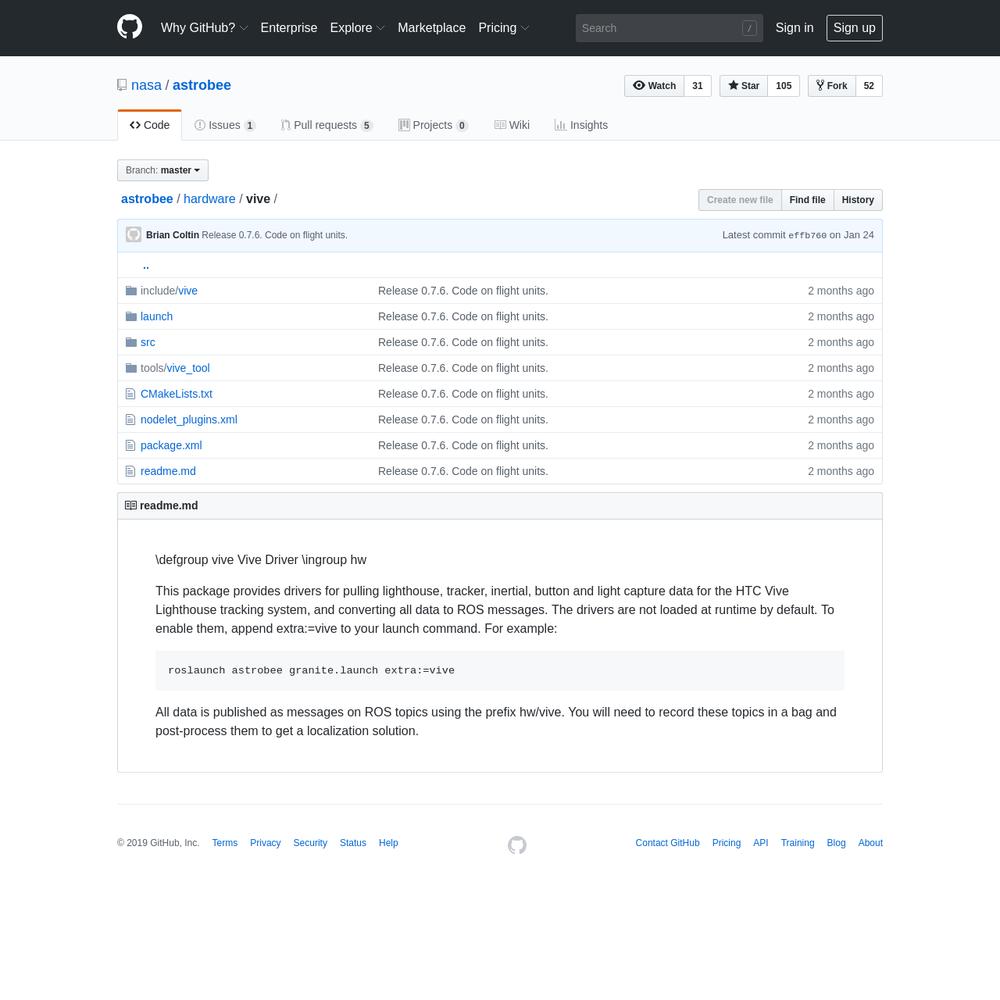The height and width of the screenshot is (1000, 1000).
Task: Open the astrobee repository title link
Action: [x=202, y=85]
